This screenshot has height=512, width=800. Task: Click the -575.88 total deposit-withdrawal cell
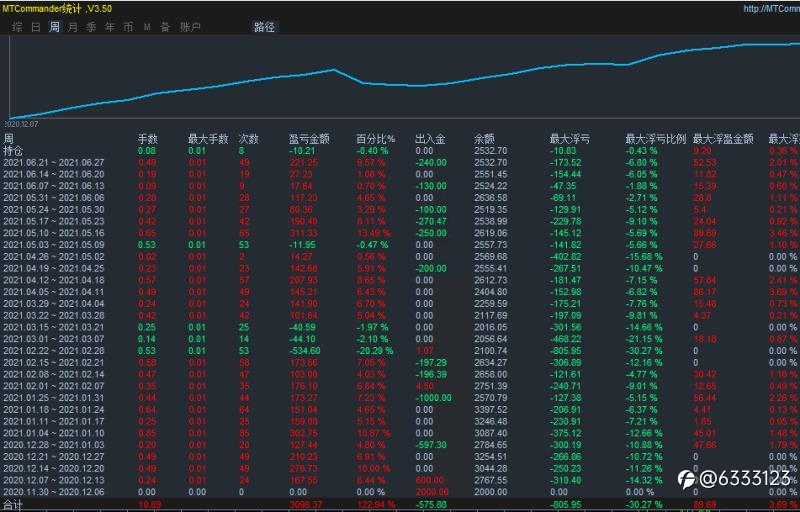[431, 505]
